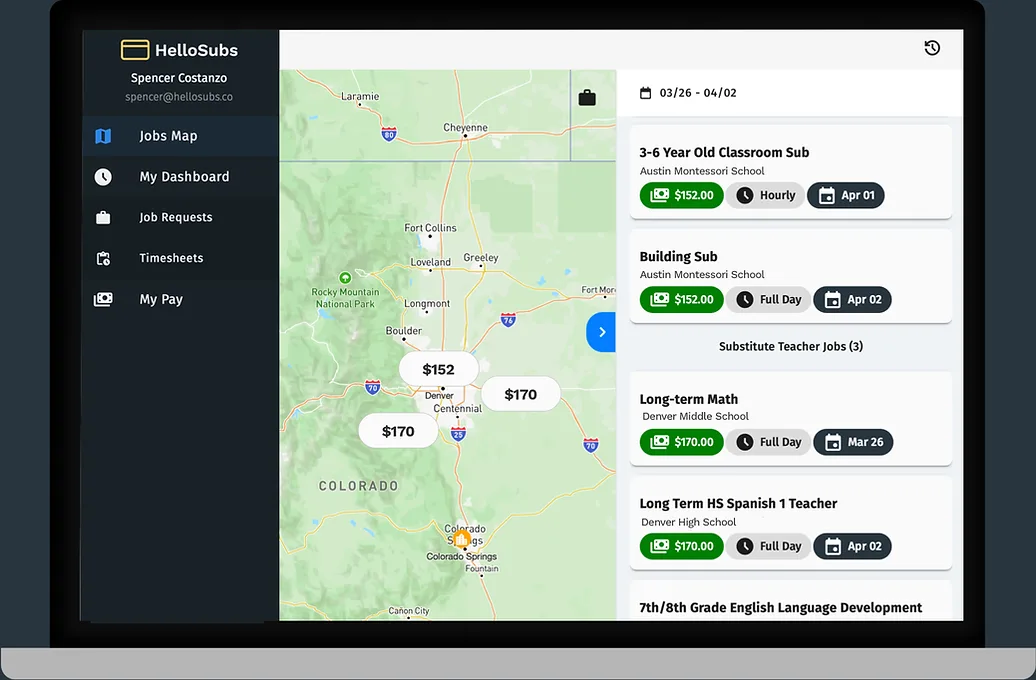The height and width of the screenshot is (680, 1036).
Task: Go to Job Requests in the sidebar
Action: pyautogui.click(x=180, y=217)
